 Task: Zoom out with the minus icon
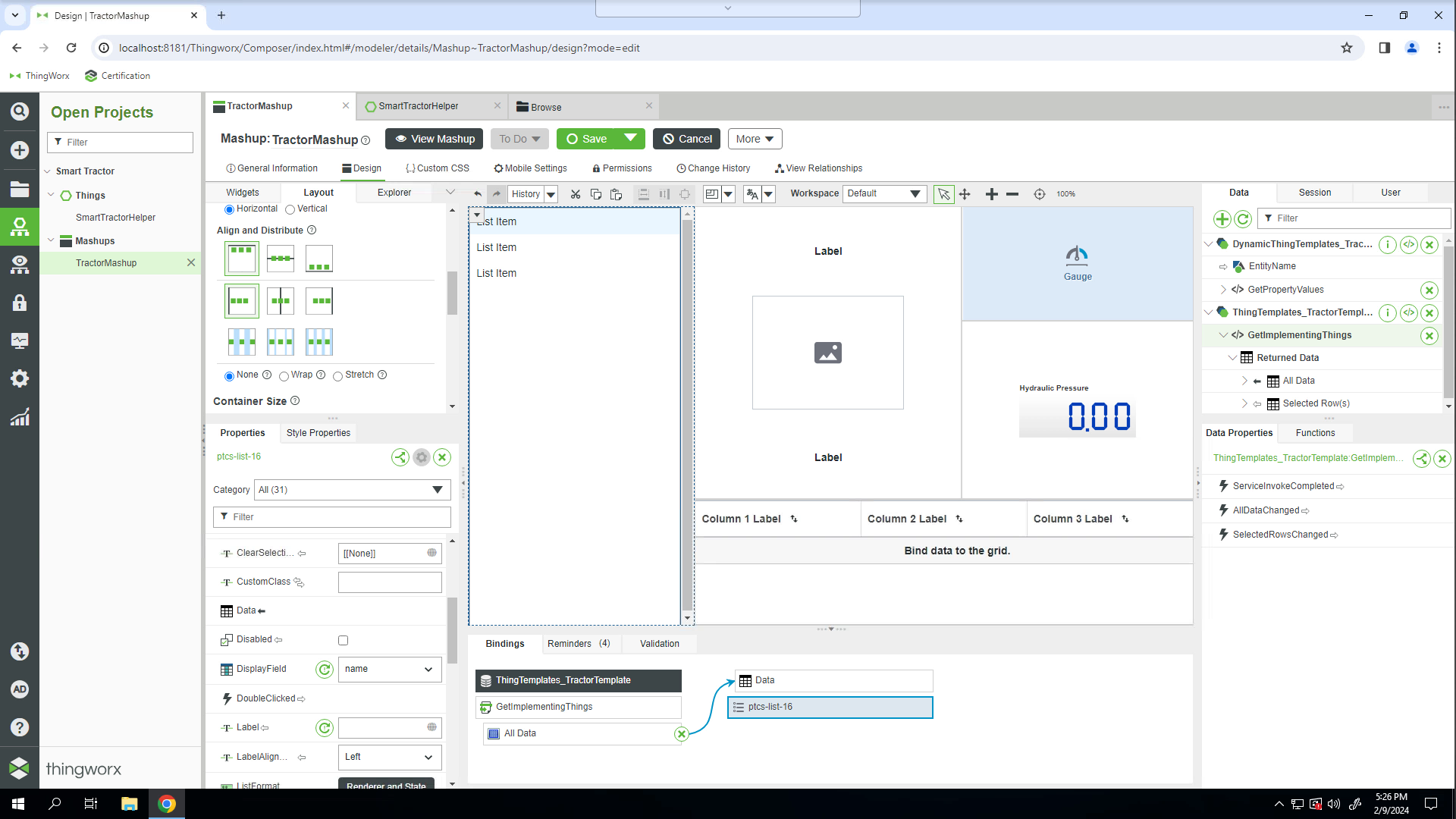[x=1012, y=194]
